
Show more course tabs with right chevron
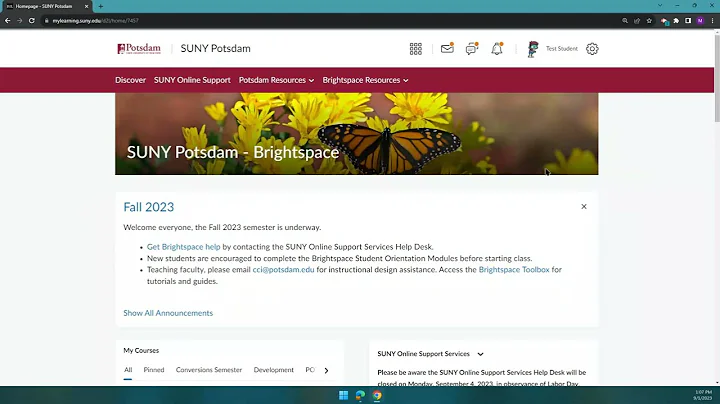point(326,370)
